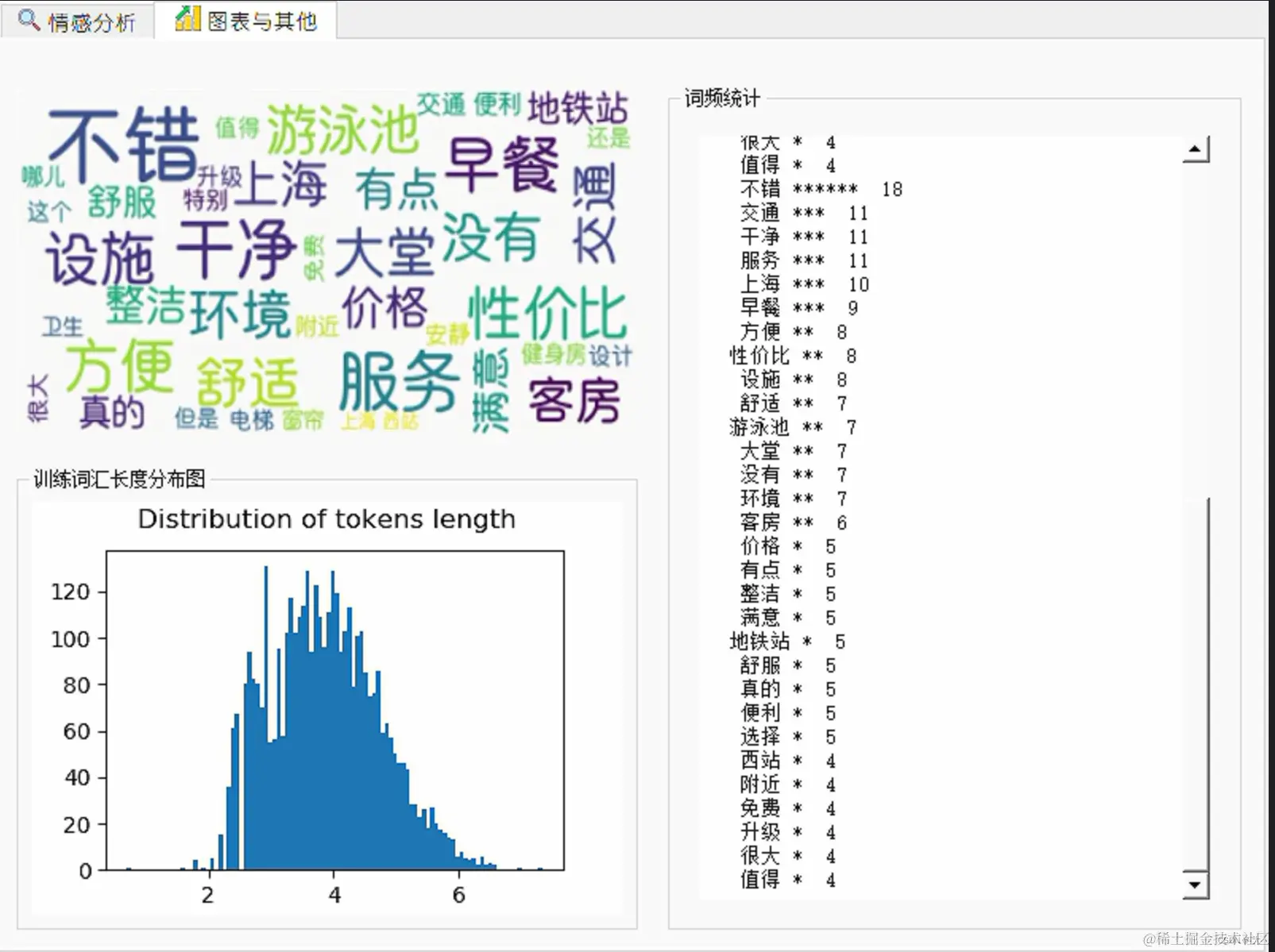
Task: Click the 词频统计 group label
Action: 722,98
